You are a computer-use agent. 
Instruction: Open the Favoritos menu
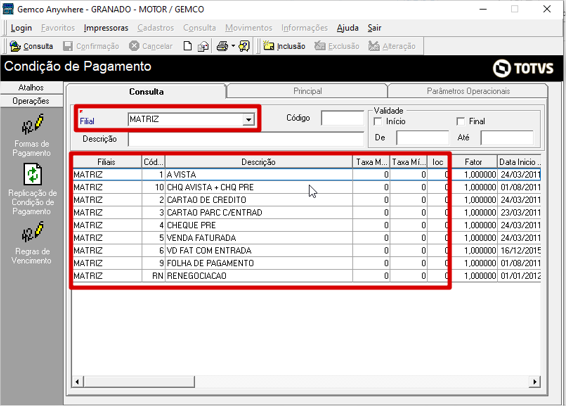58,28
